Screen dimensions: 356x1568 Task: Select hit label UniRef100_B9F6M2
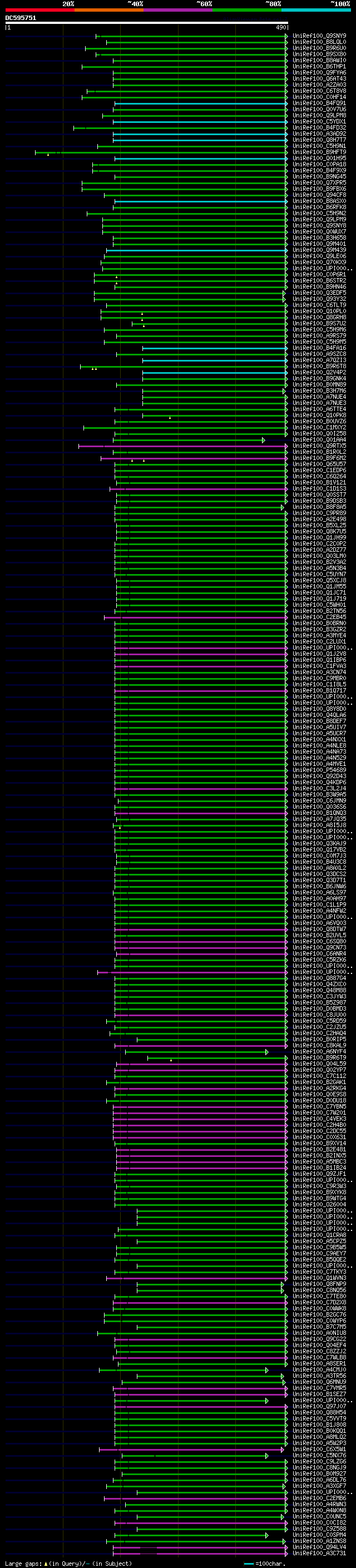coord(319,458)
